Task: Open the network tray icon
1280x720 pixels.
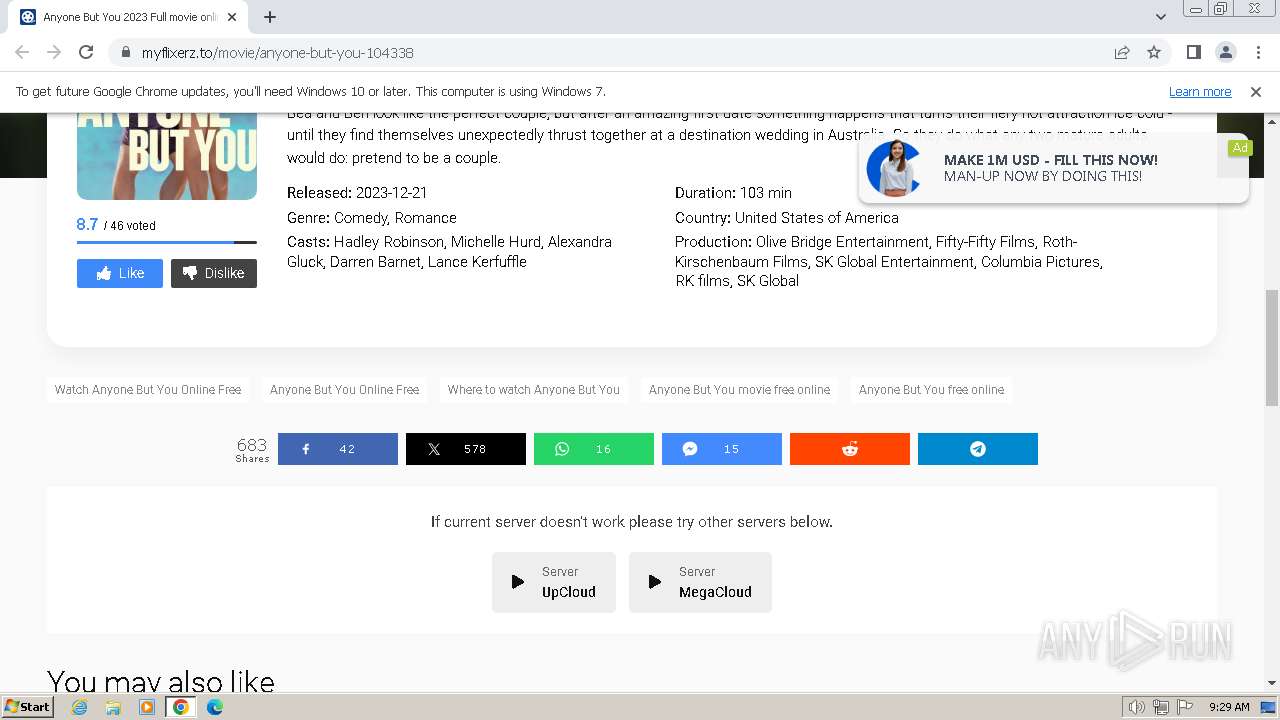Action: click(1161, 707)
